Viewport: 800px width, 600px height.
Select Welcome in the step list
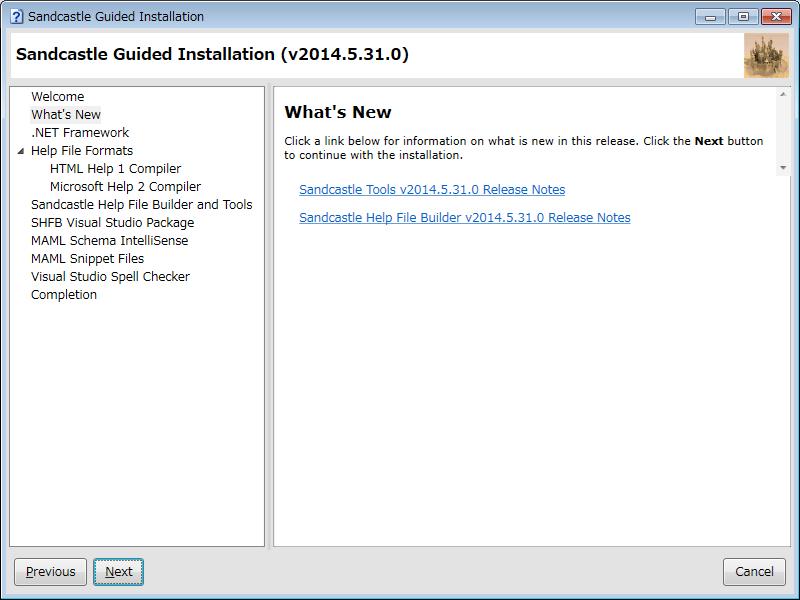[57, 97]
